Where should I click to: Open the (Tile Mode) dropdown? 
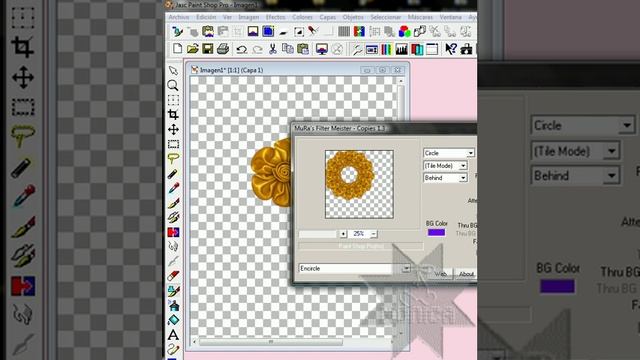463,166
